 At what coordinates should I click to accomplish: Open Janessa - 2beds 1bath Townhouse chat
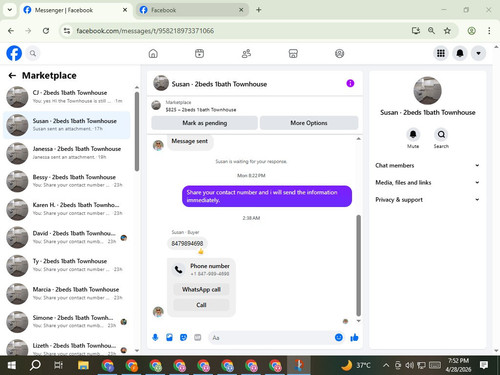coord(67,153)
